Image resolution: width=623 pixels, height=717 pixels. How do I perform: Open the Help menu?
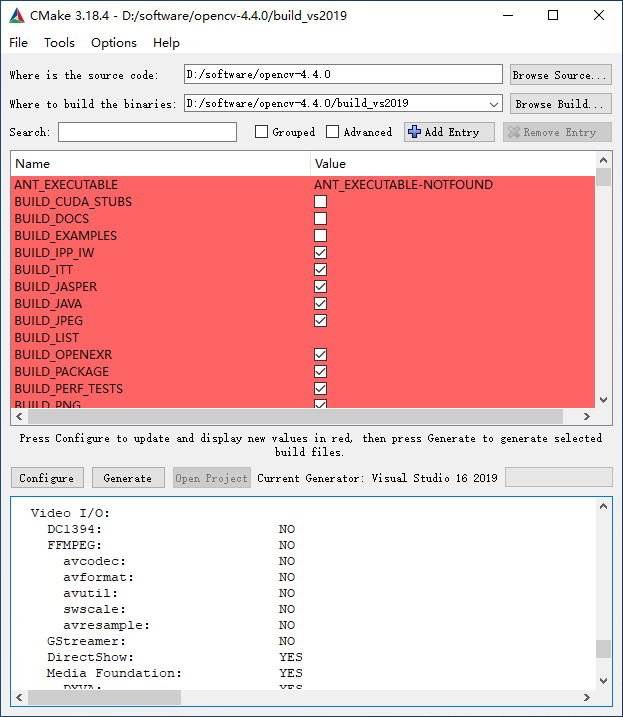166,43
